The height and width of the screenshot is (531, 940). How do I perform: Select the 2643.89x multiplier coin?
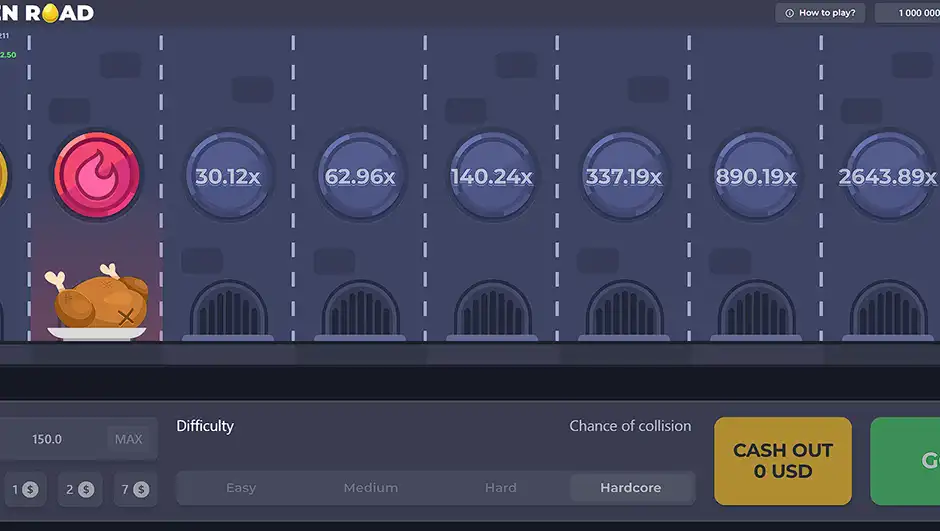pyautogui.click(x=888, y=176)
